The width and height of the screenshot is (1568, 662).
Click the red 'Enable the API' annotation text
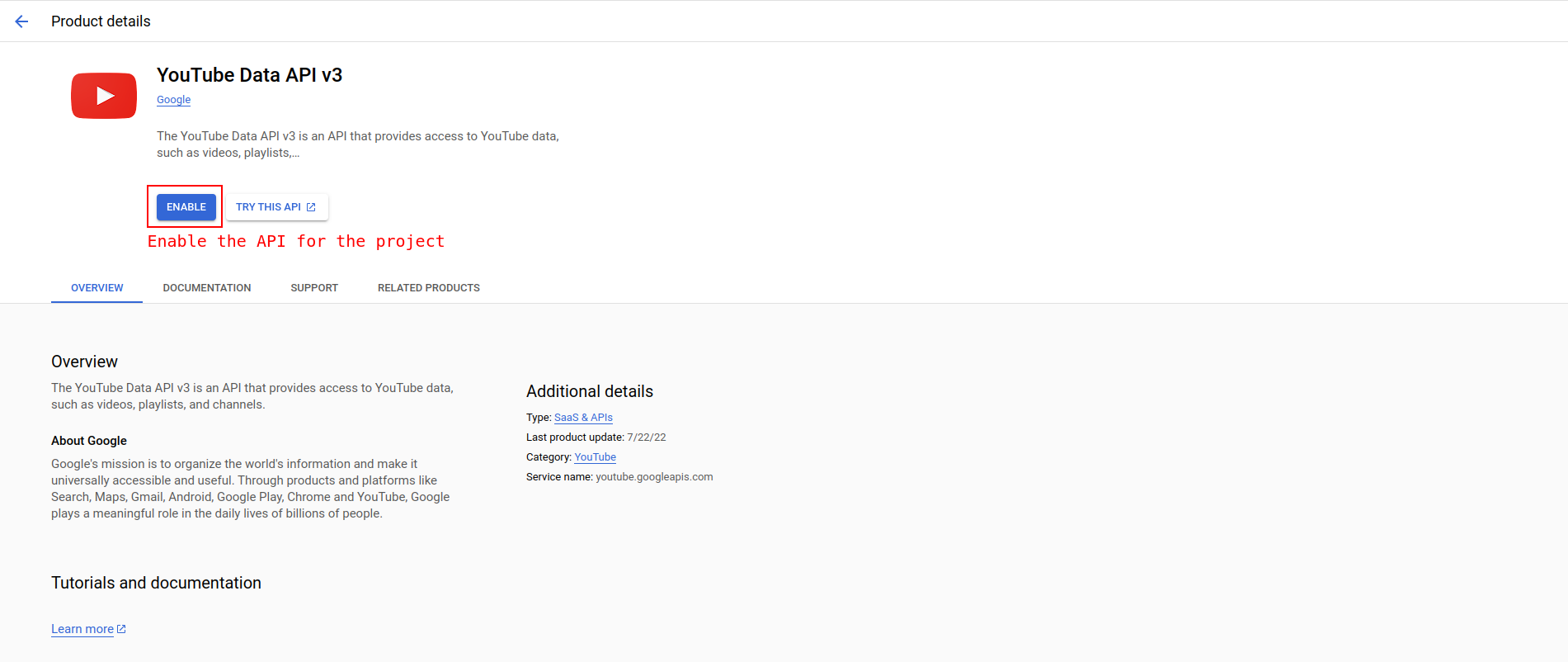click(x=295, y=241)
